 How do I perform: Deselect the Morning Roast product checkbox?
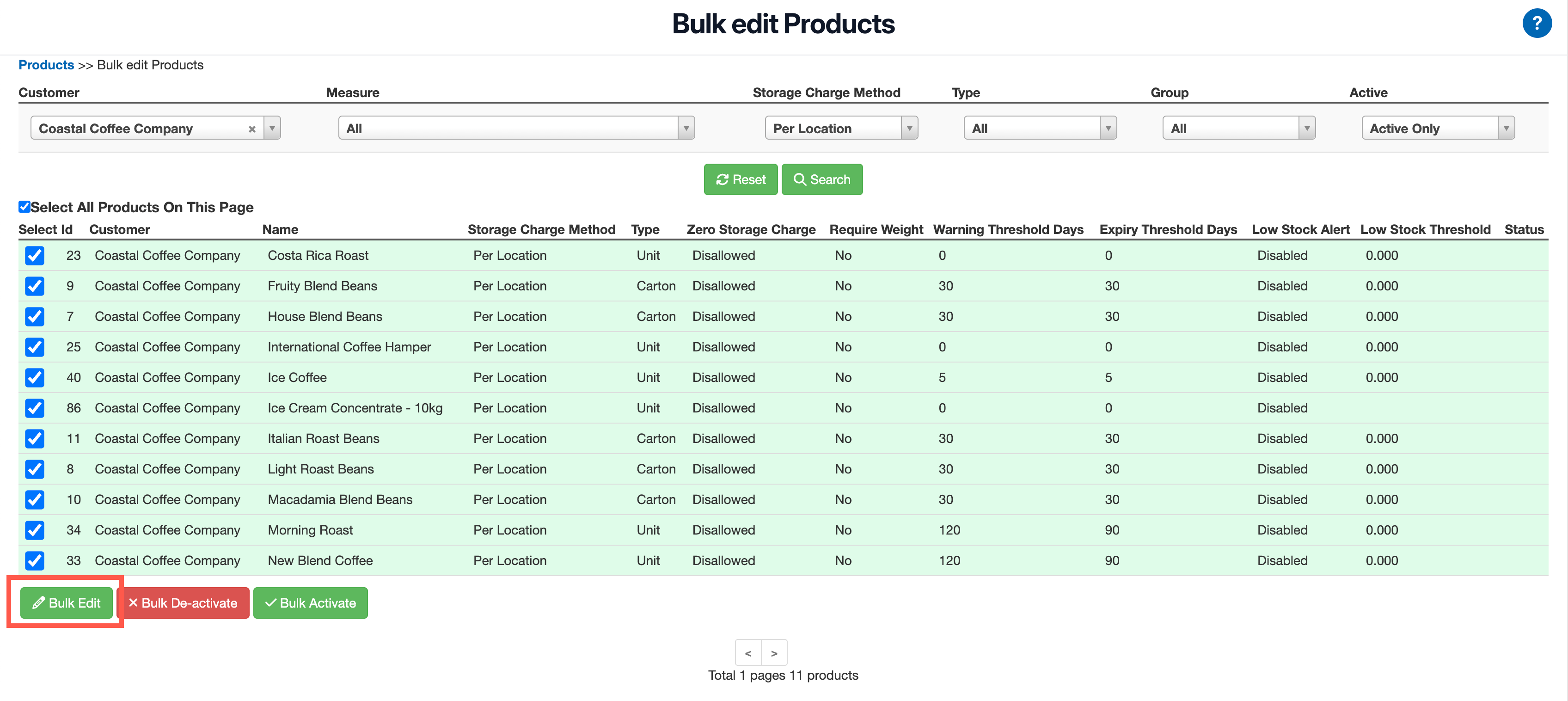35,530
